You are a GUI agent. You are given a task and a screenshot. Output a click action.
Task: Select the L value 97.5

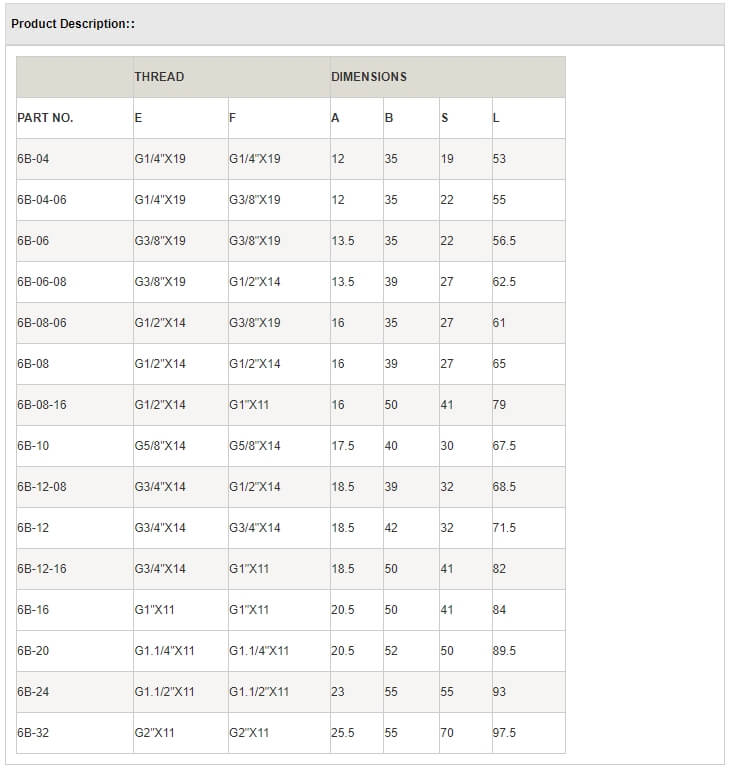coord(504,733)
